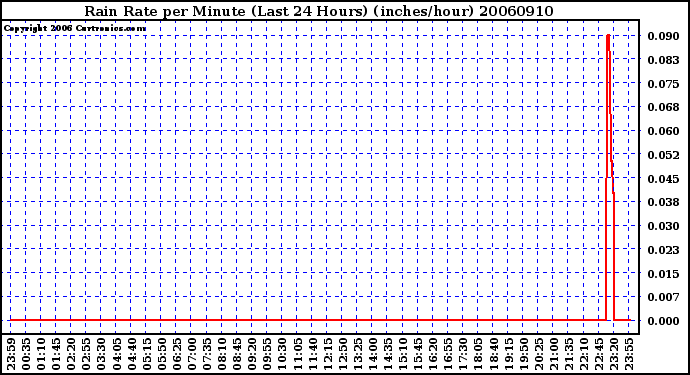Click the 12:15 time label
Image resolution: width=690 pixels, height=375 pixels.
pyautogui.click(x=327, y=354)
